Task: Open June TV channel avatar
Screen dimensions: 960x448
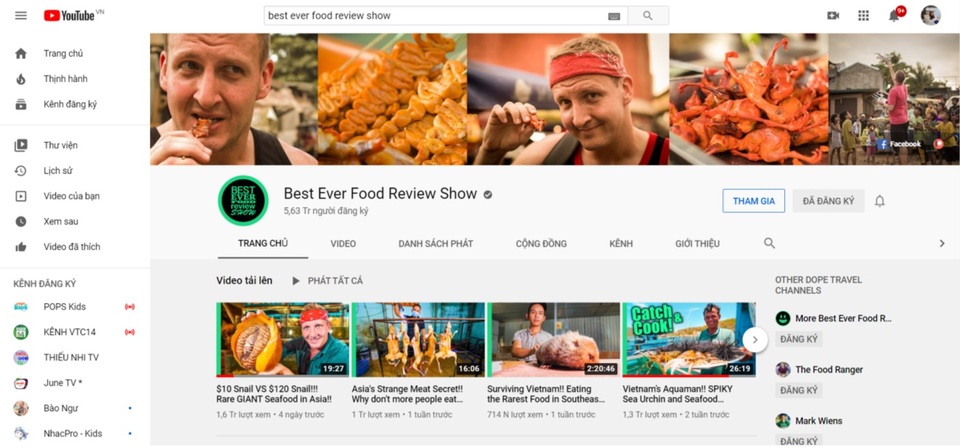Action: 21,383
